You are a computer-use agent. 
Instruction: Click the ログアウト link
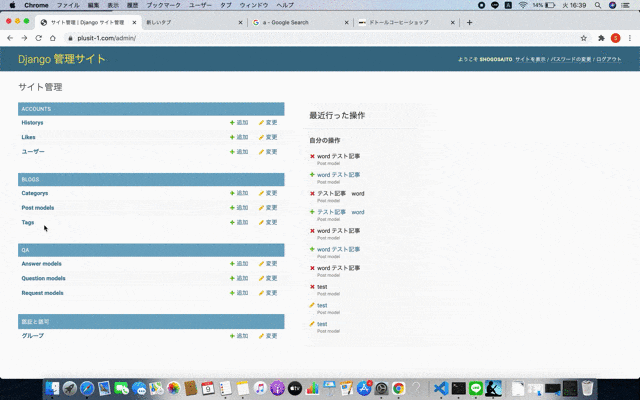pyautogui.click(x=609, y=59)
